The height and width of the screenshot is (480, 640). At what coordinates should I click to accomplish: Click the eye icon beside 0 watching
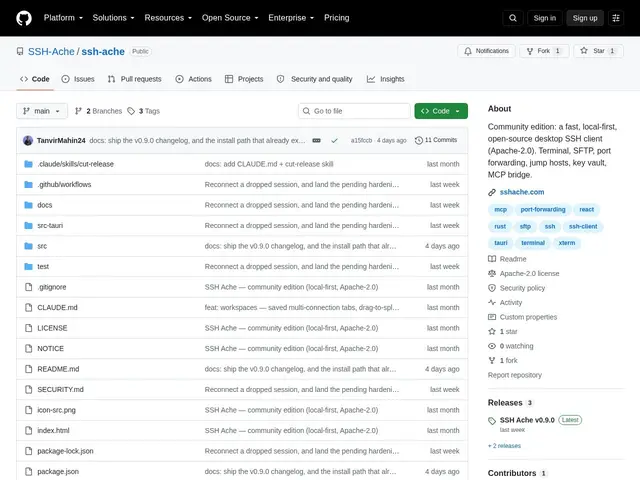(x=492, y=346)
